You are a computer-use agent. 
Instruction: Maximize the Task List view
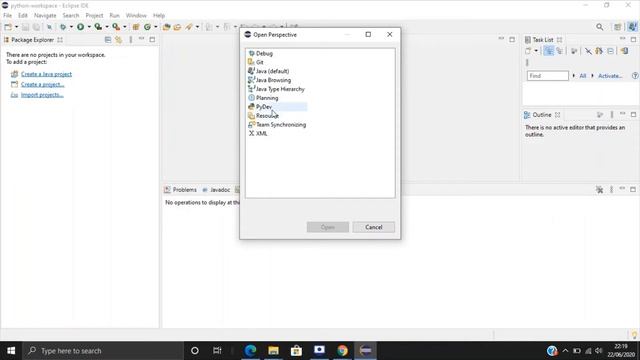point(633,40)
